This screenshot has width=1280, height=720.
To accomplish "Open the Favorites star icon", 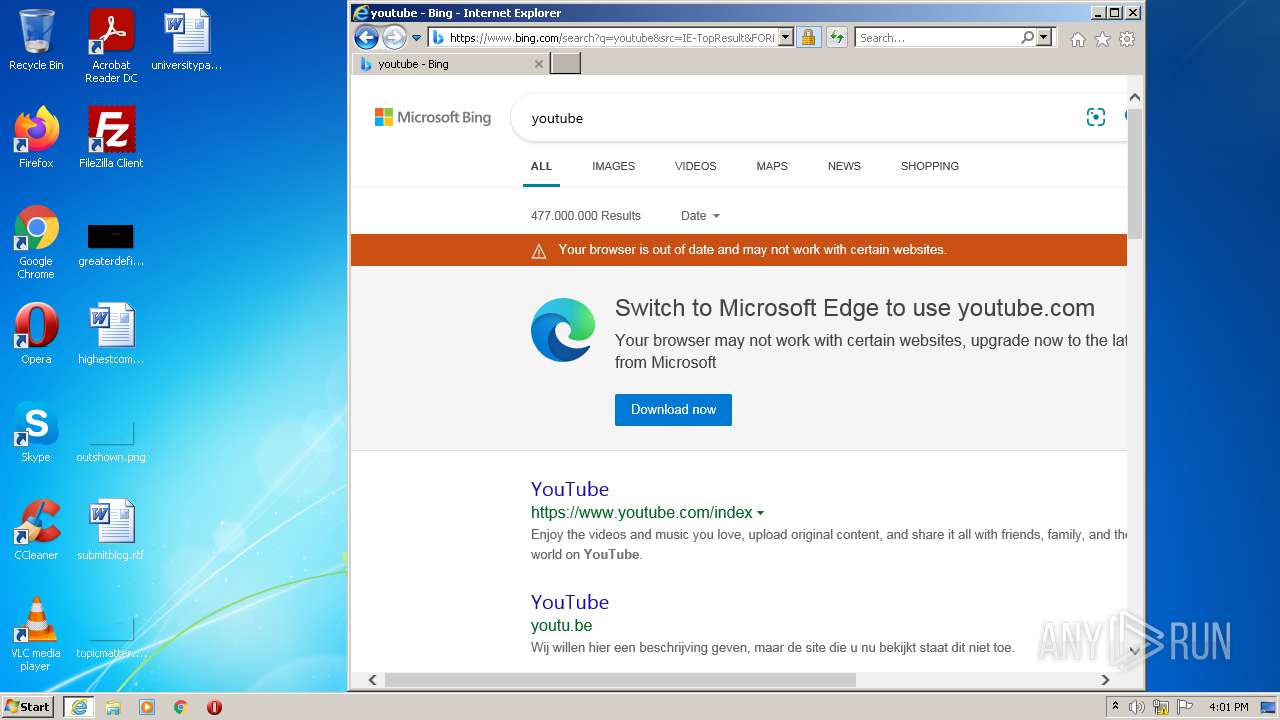I will [x=1102, y=39].
